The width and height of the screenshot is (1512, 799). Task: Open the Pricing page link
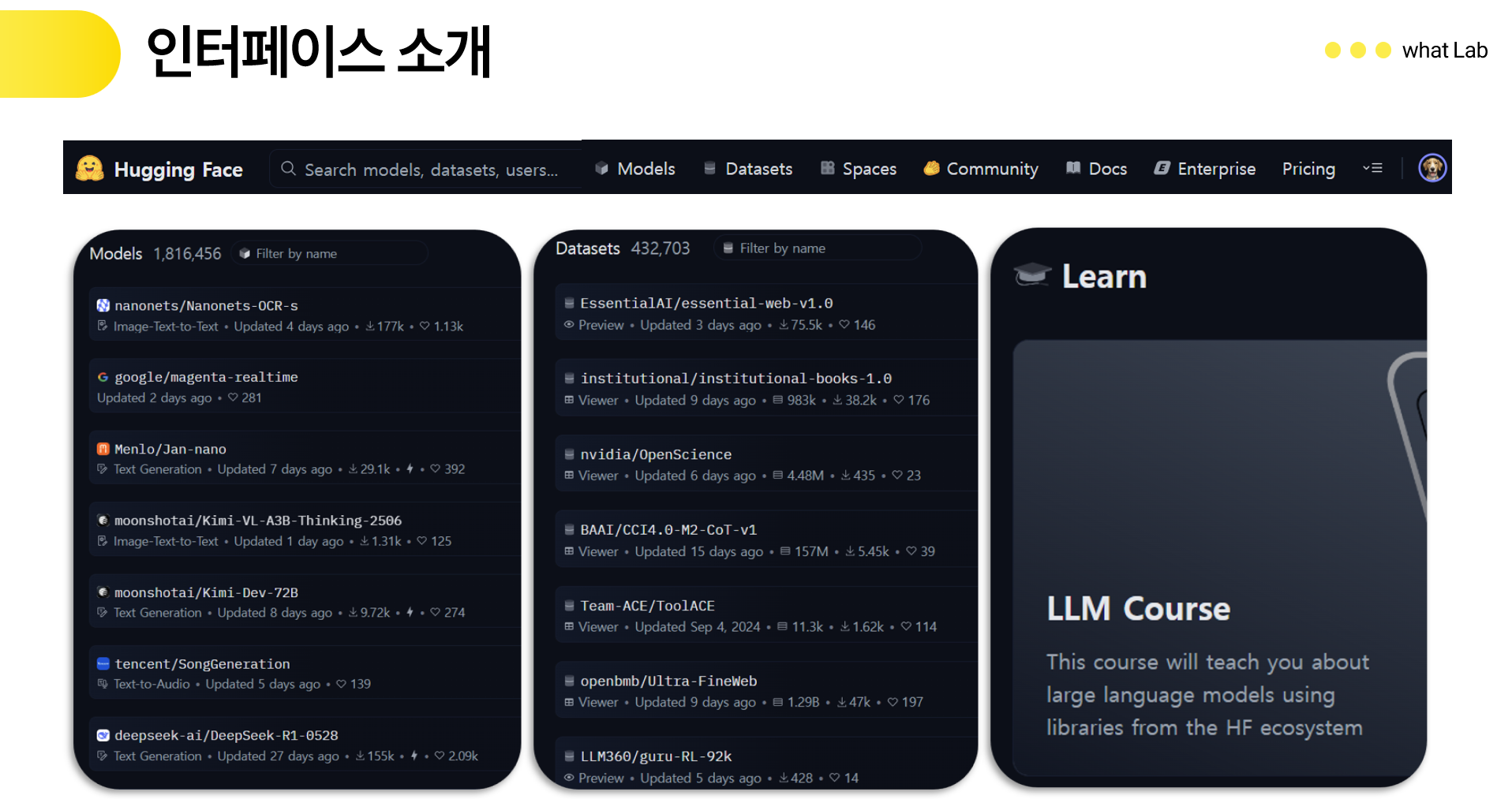coord(1308,168)
